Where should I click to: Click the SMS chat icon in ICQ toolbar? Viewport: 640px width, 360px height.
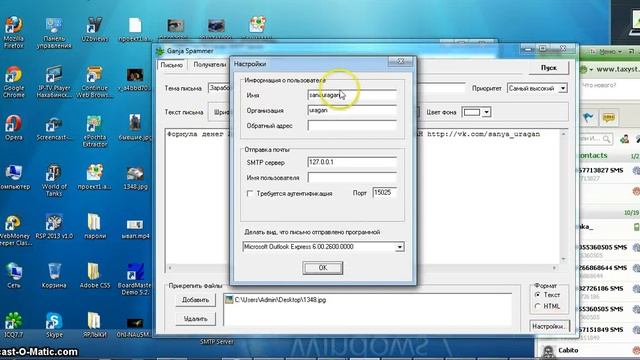609,118
